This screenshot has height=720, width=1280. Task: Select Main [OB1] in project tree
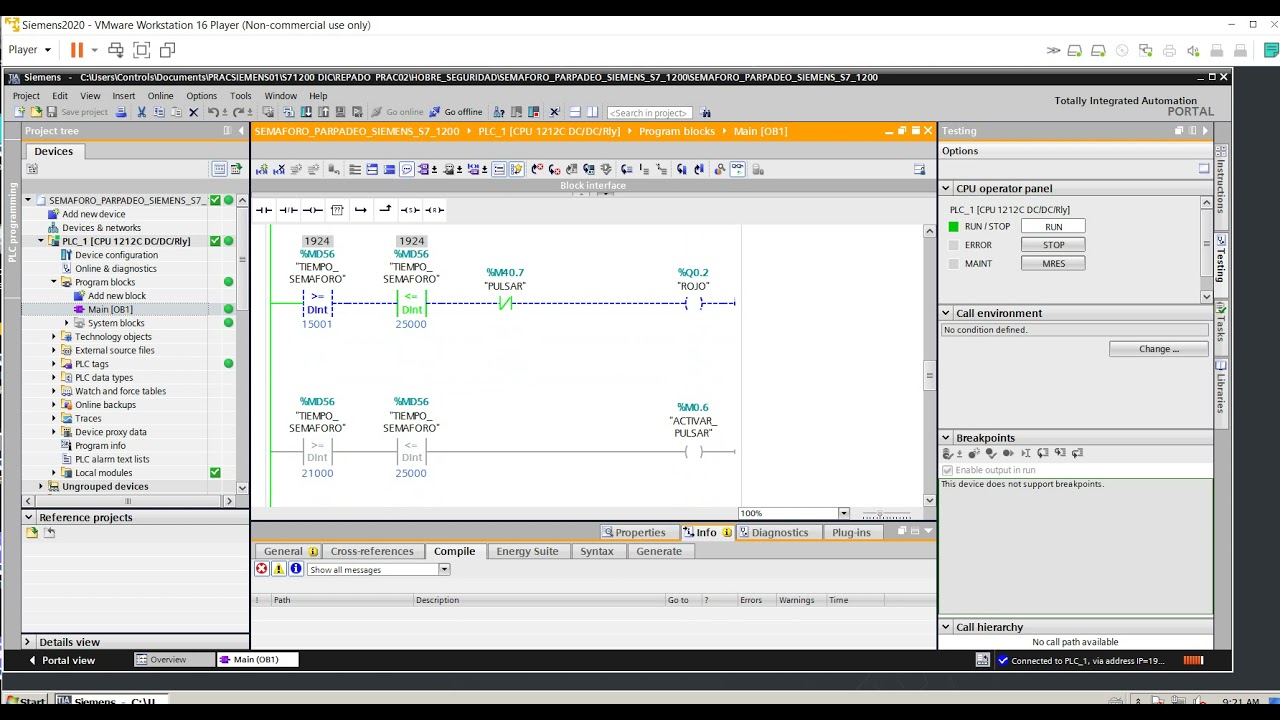coord(109,310)
